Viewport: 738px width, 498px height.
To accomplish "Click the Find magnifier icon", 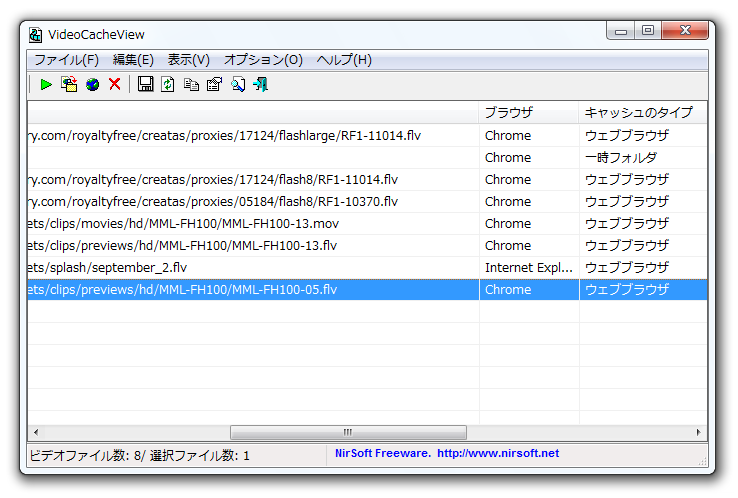I will click(238, 85).
